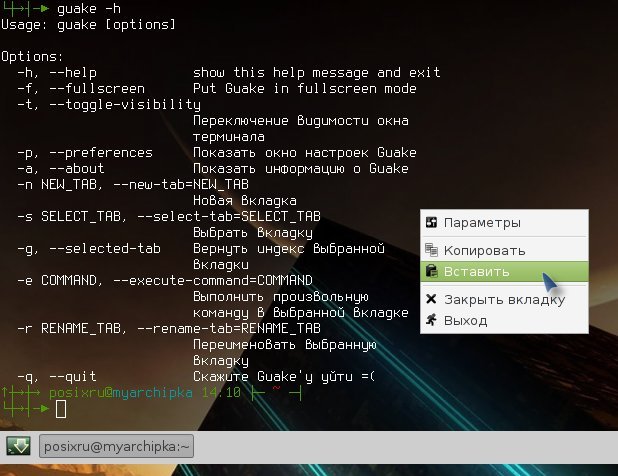Click the 'Options:' heading line

(x=32, y=57)
